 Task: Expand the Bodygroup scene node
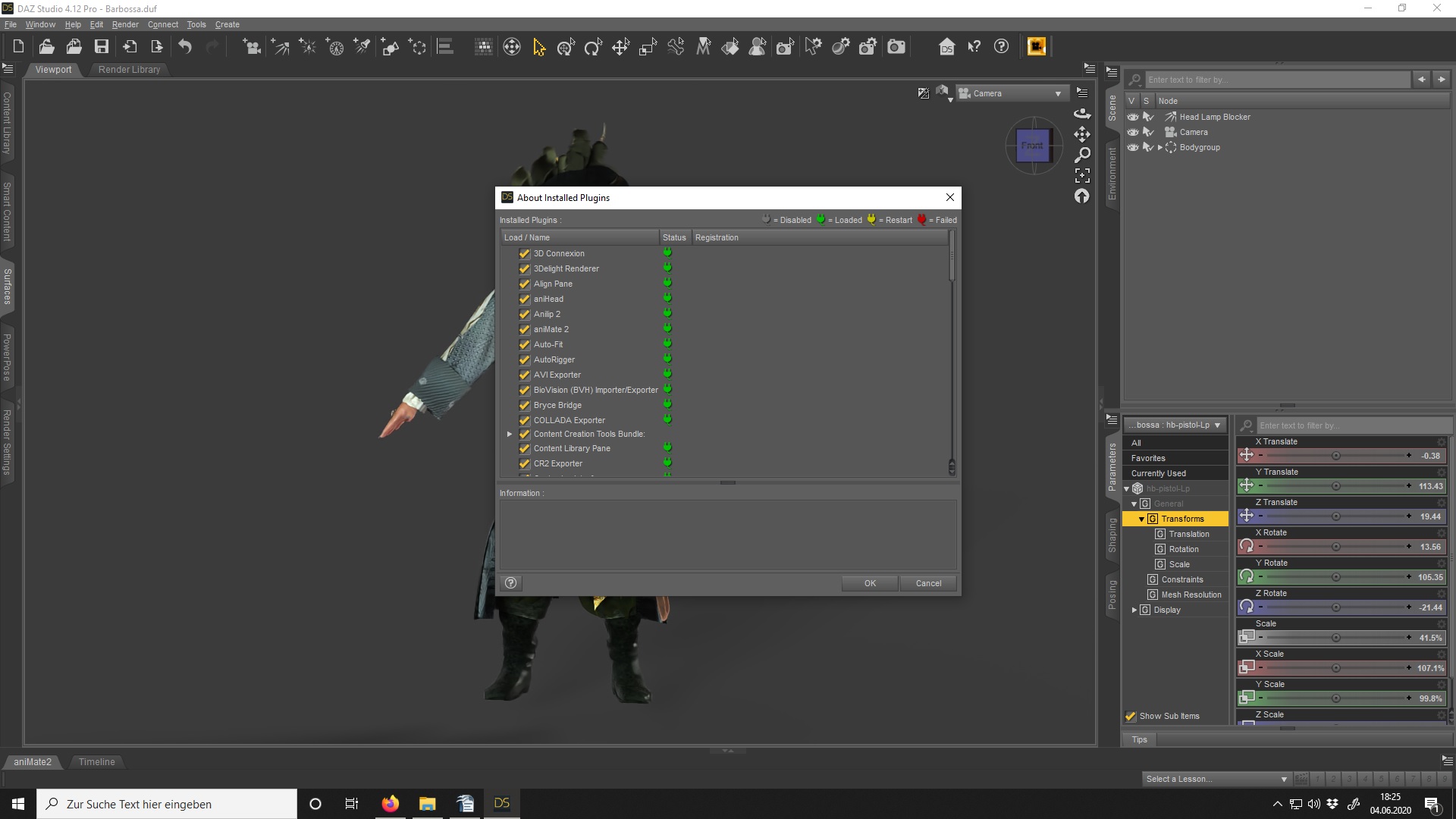[1159, 147]
